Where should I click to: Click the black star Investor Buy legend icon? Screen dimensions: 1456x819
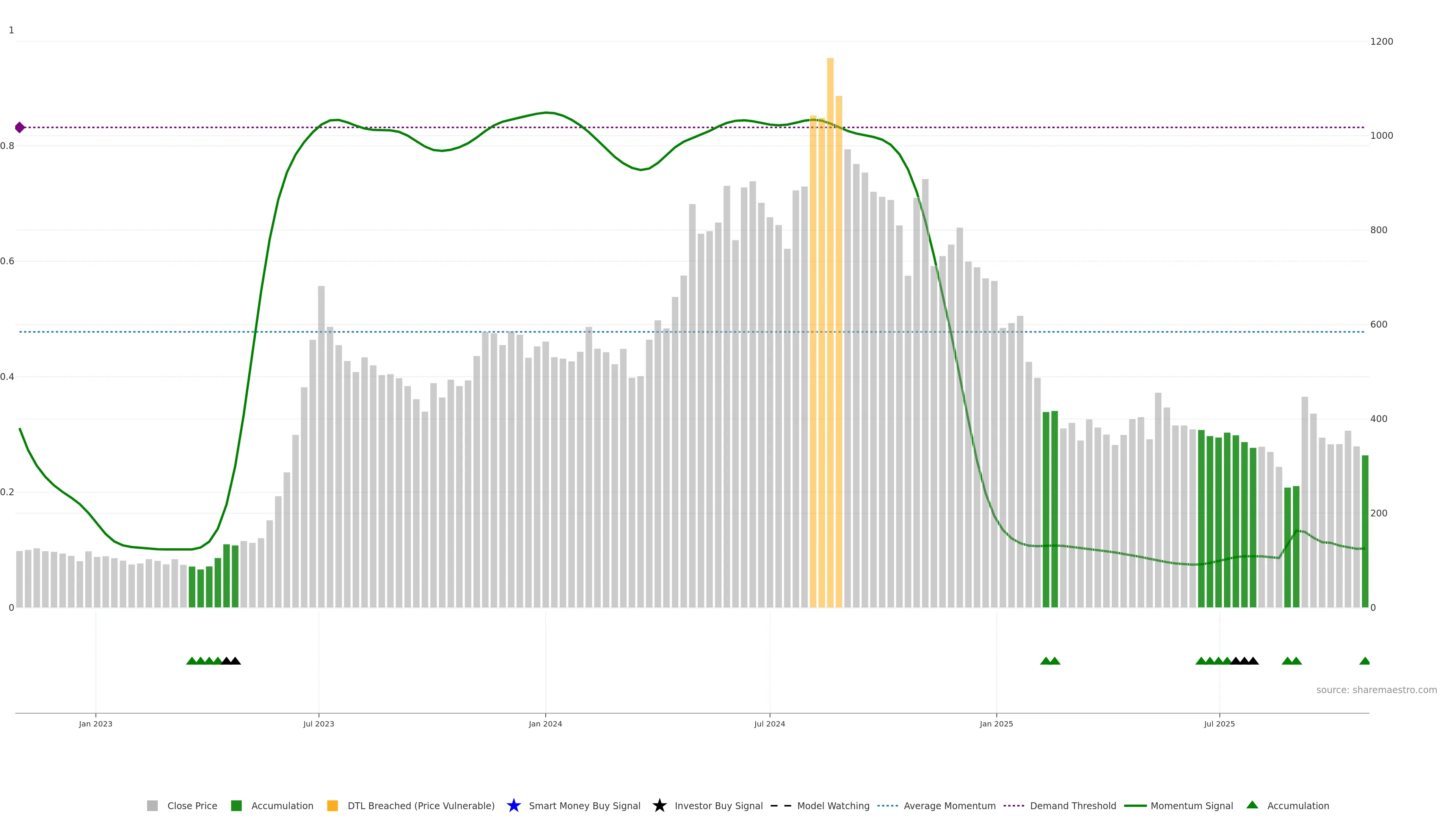(x=659, y=805)
